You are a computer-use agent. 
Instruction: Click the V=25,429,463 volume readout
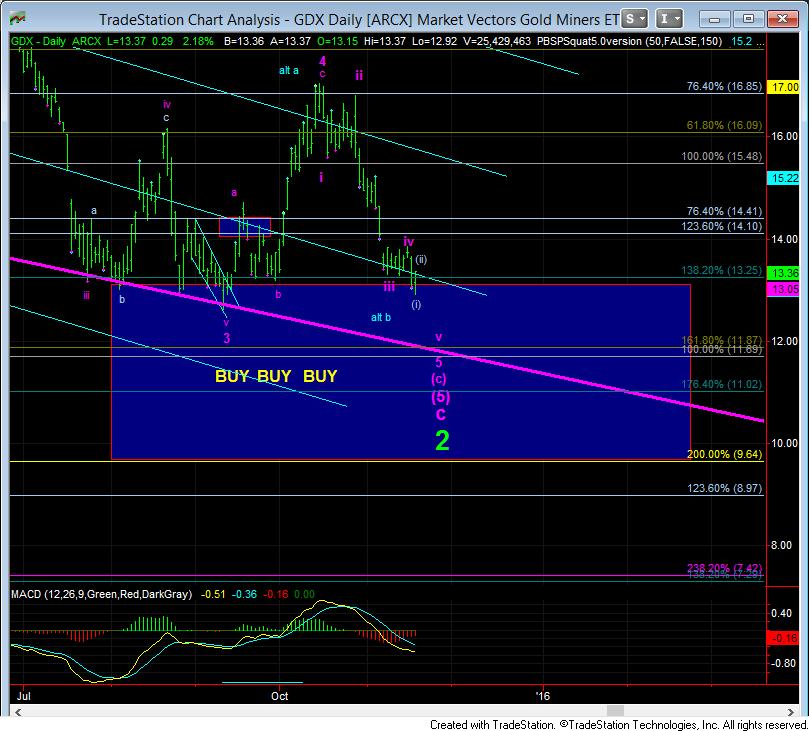[x=497, y=41]
